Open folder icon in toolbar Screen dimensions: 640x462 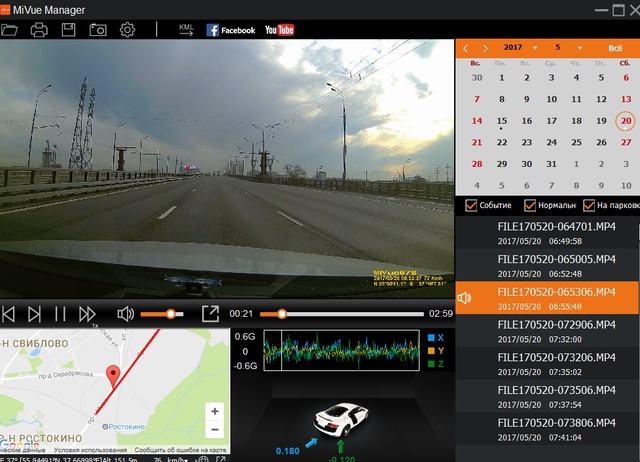pyautogui.click(x=9, y=30)
